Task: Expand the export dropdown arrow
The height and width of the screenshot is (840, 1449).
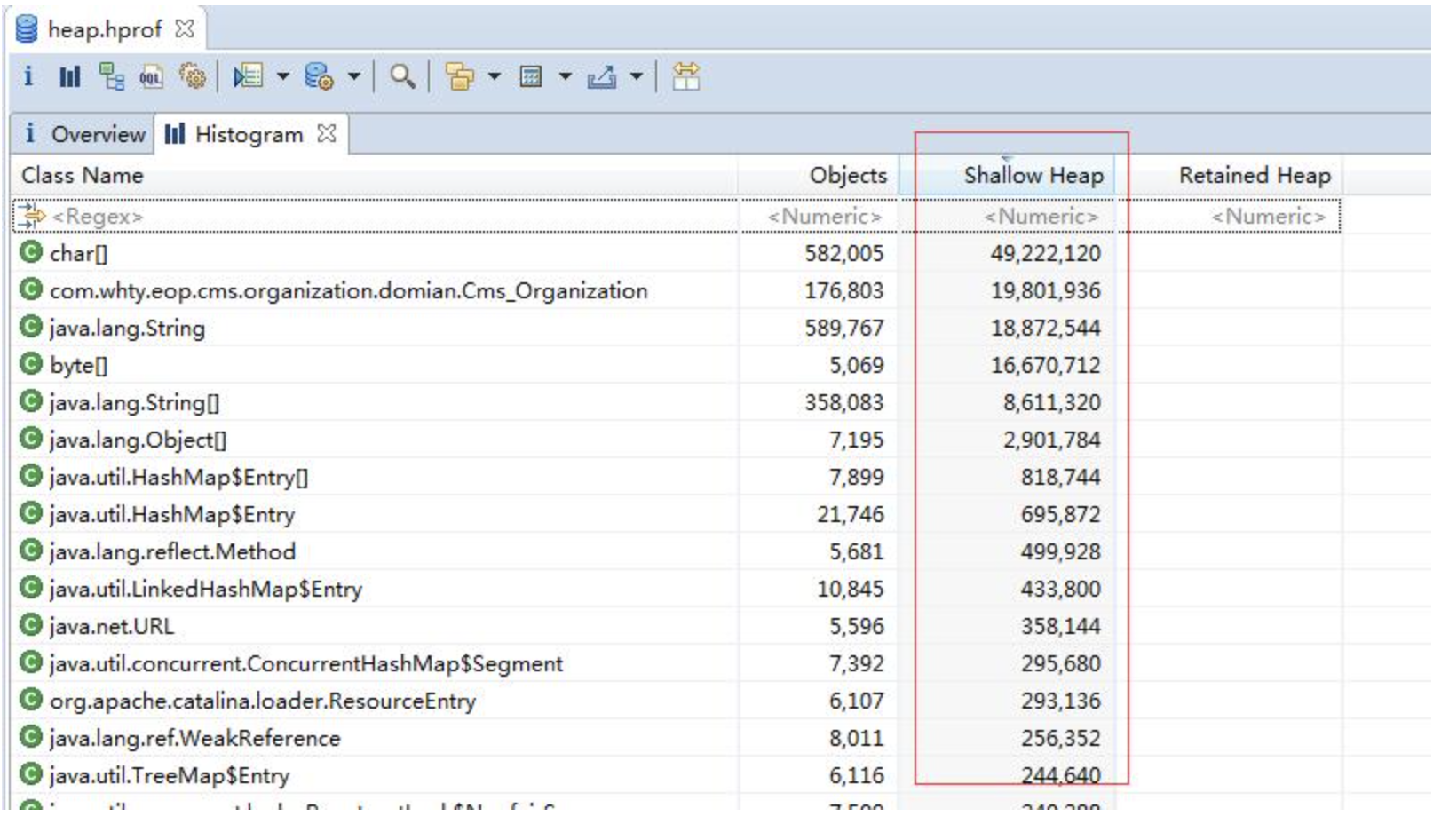Action: [x=637, y=77]
